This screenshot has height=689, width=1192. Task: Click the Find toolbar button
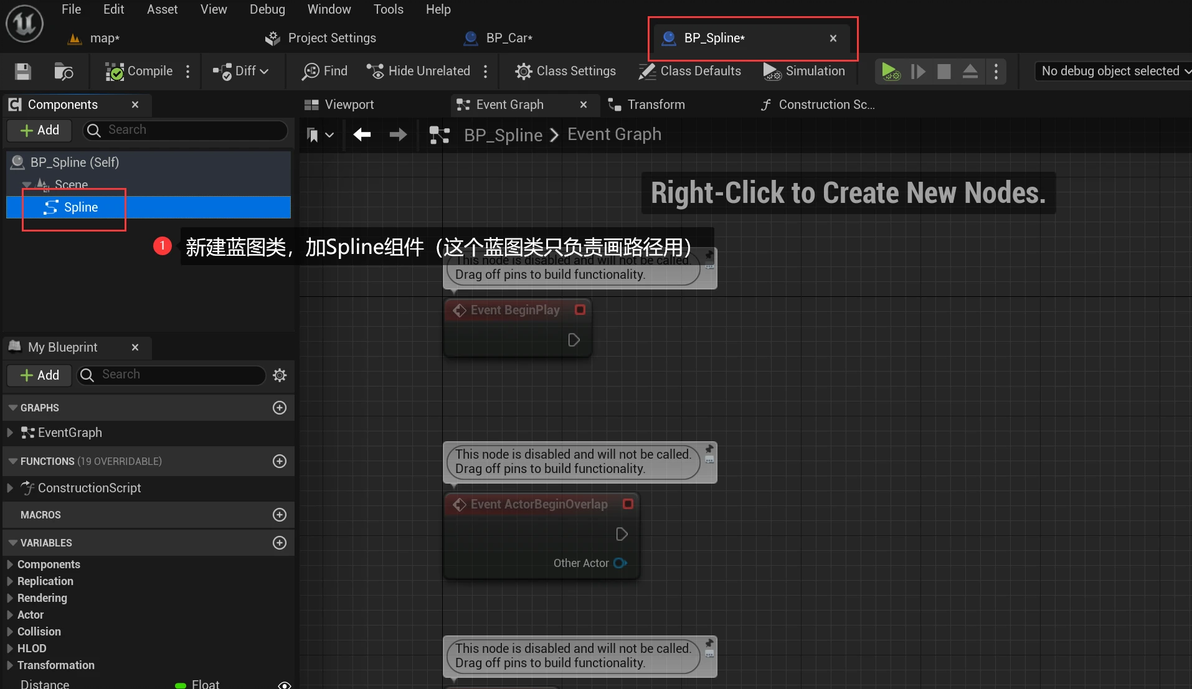click(x=325, y=71)
